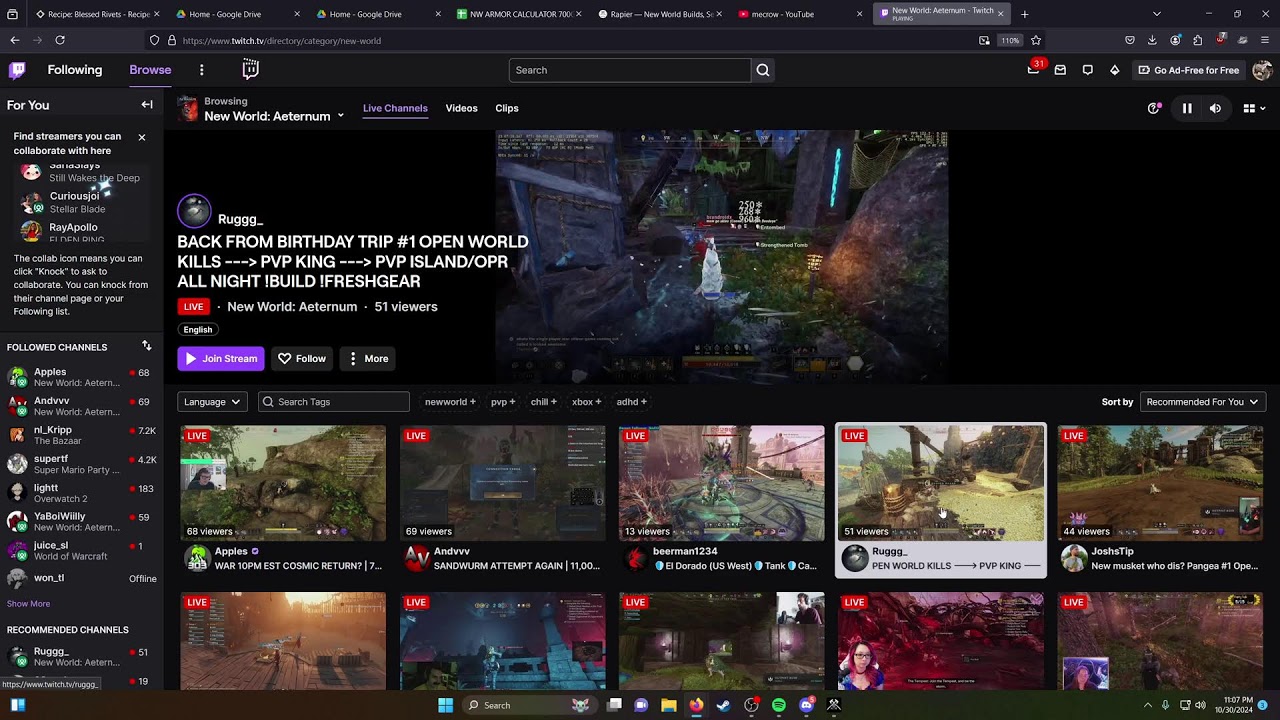This screenshot has height=720, width=1280.
Task: Sort followed channels with the arrows icon
Action: [x=147, y=346]
